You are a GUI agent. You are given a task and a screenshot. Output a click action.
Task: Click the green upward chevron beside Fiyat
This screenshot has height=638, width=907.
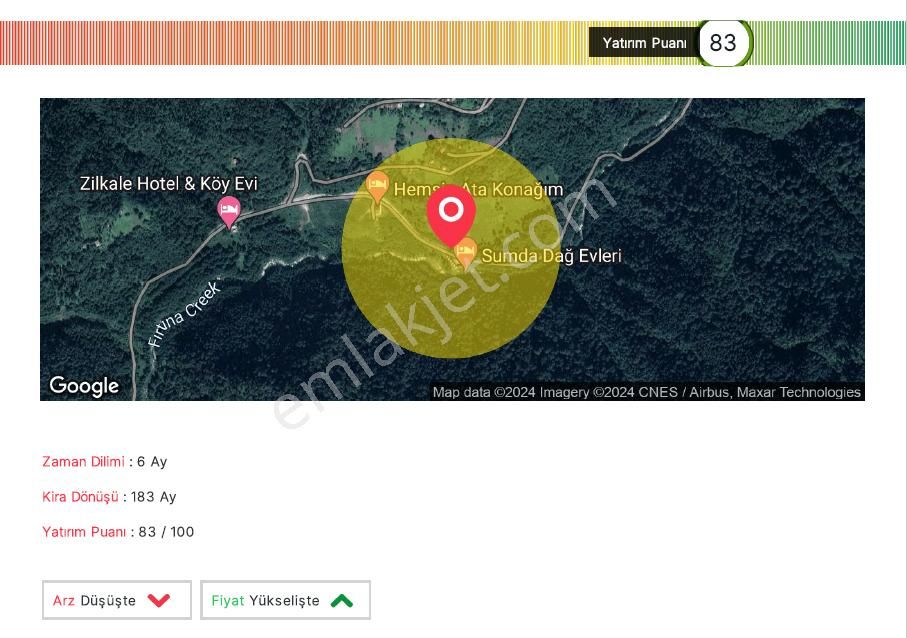pyautogui.click(x=342, y=600)
